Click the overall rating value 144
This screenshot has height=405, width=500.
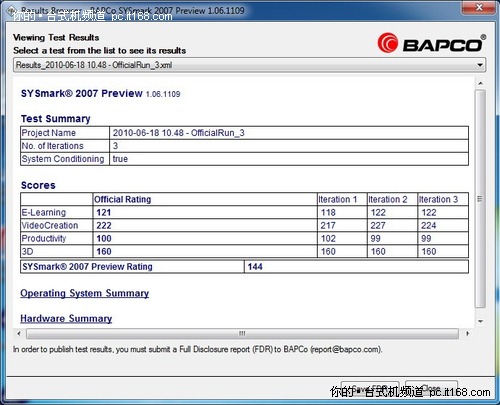click(x=255, y=266)
